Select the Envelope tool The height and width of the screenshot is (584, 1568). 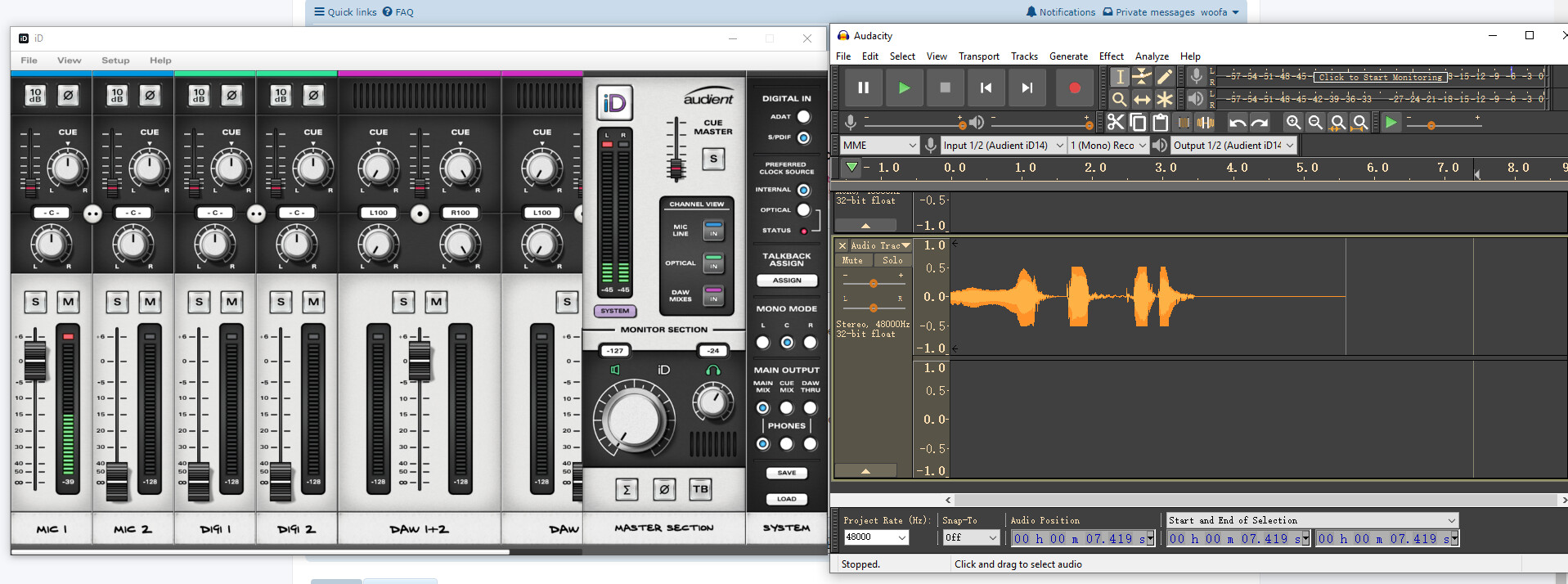[1142, 77]
